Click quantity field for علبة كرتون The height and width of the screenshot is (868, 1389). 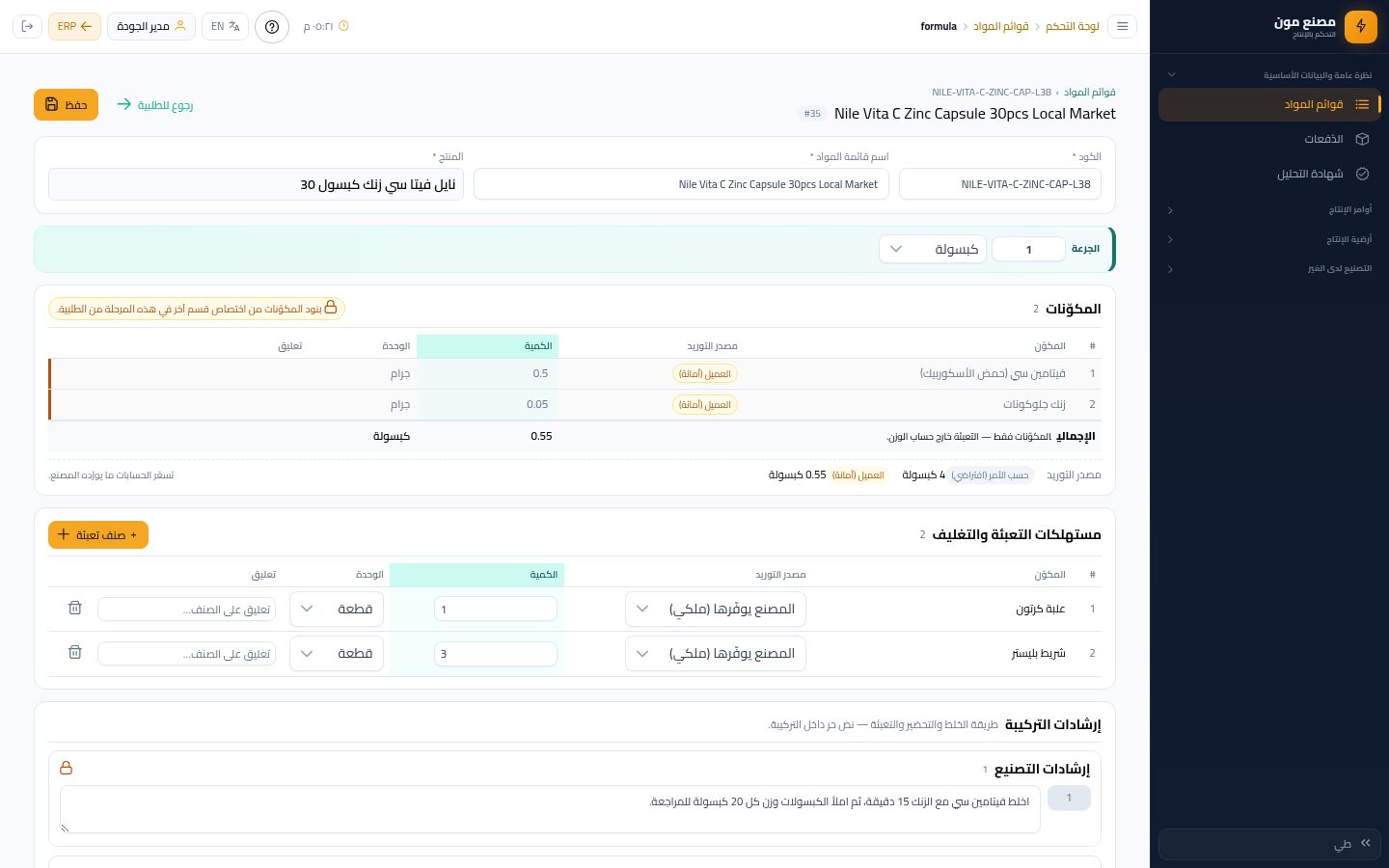point(496,609)
